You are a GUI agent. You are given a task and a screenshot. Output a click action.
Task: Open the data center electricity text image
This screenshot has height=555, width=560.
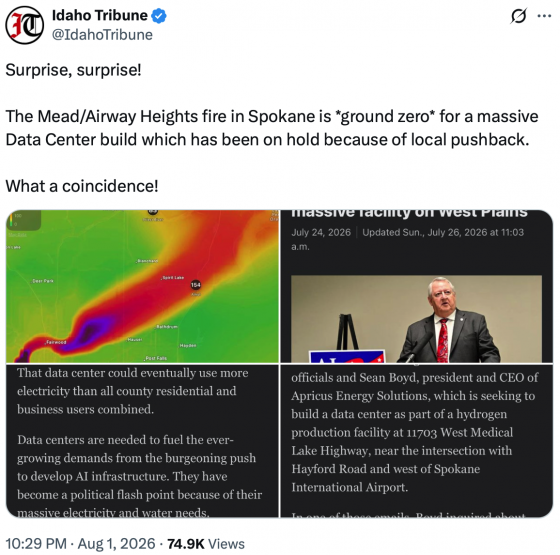142,441
